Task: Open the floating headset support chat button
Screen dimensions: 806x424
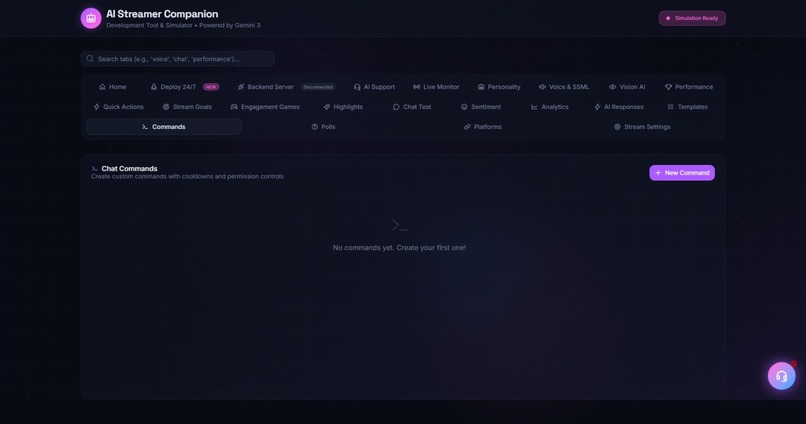Action: pyautogui.click(x=781, y=376)
